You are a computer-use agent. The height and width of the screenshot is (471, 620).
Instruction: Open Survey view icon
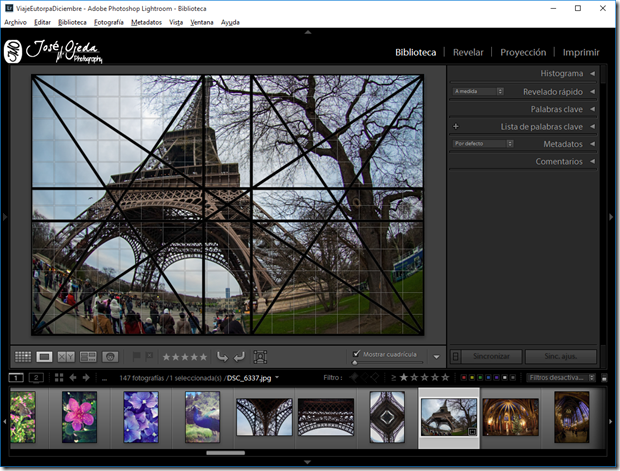coord(88,357)
